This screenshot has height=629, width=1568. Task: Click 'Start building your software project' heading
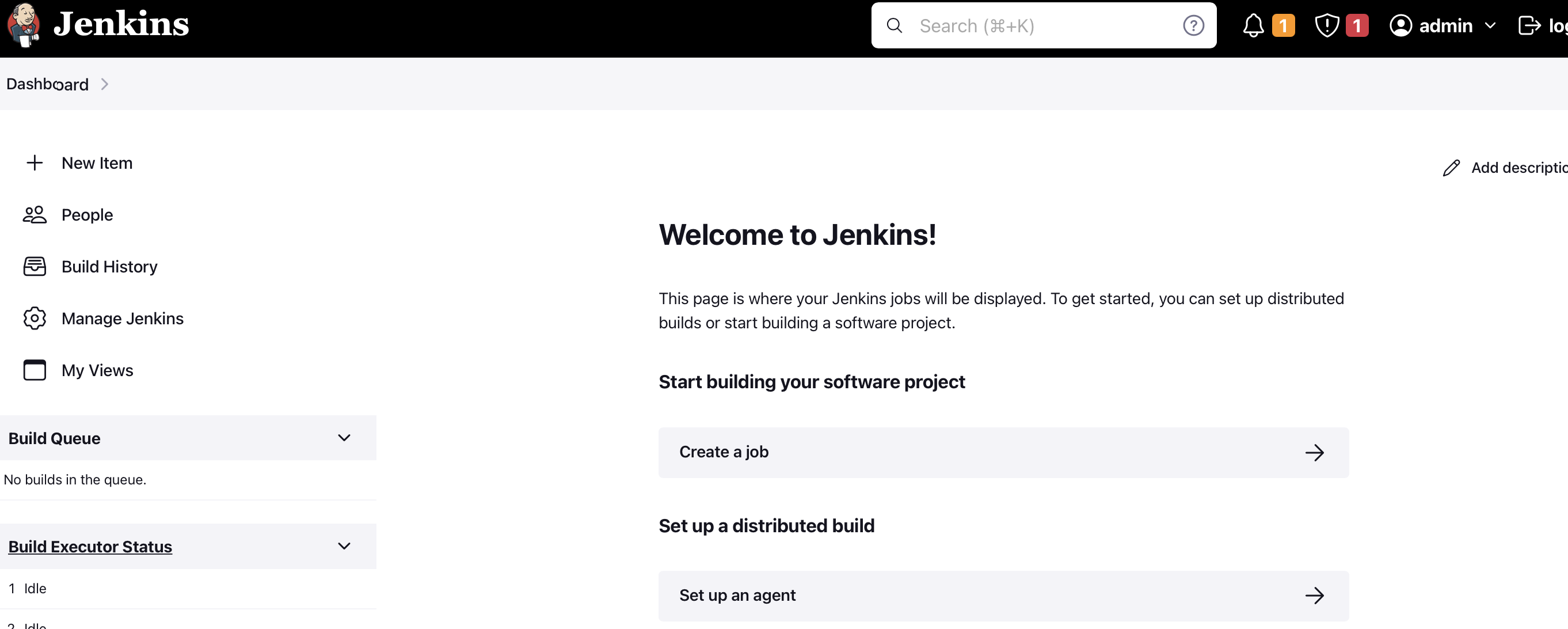[812, 382]
